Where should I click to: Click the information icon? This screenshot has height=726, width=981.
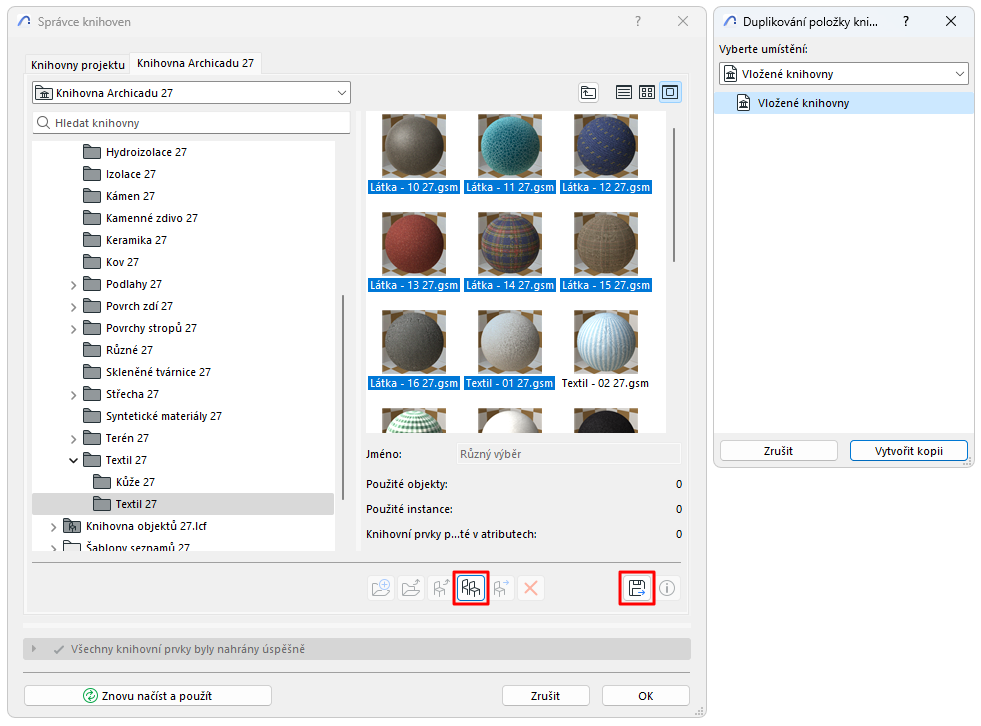(x=667, y=588)
